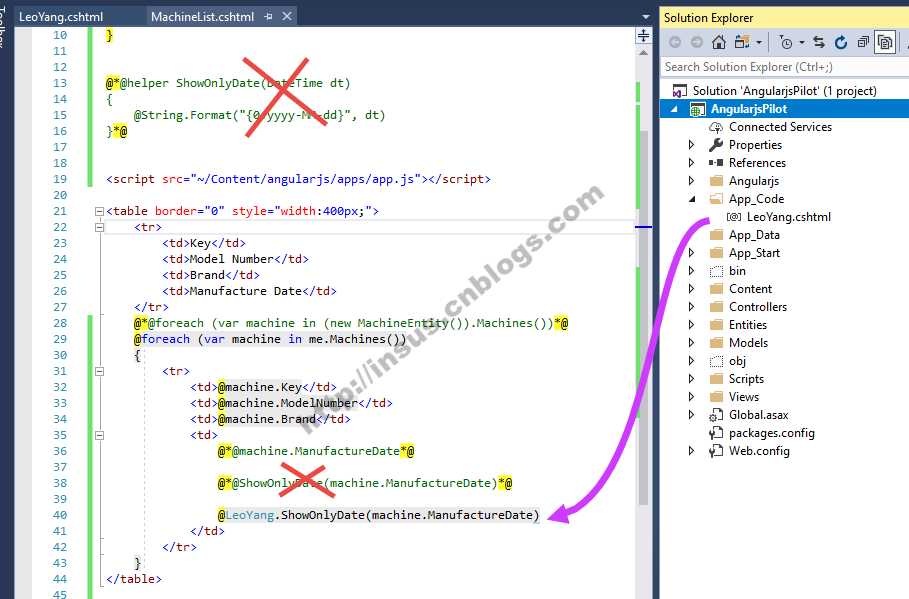Collapse the tr block at line 31

coord(99,371)
